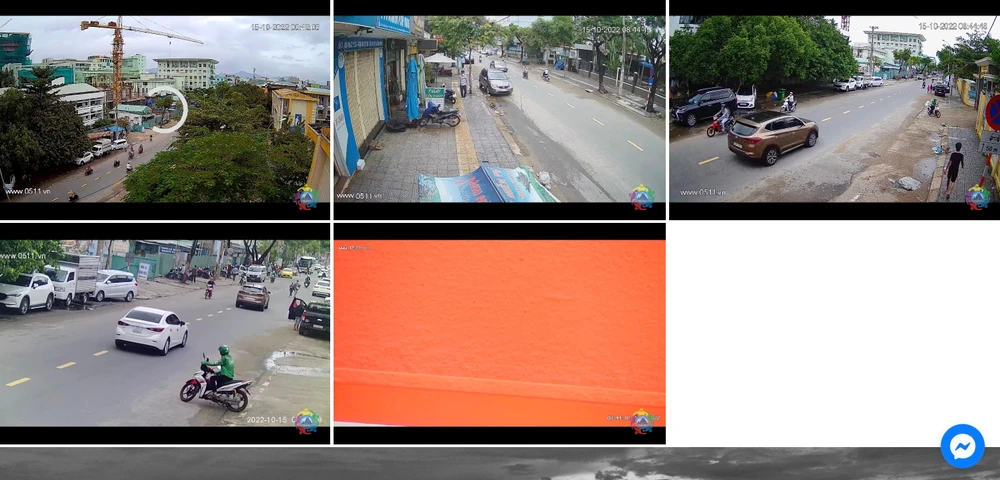Click the grayscale cloudy sky banner image
Screen dimensions: 1000x480
[x=500, y=464]
